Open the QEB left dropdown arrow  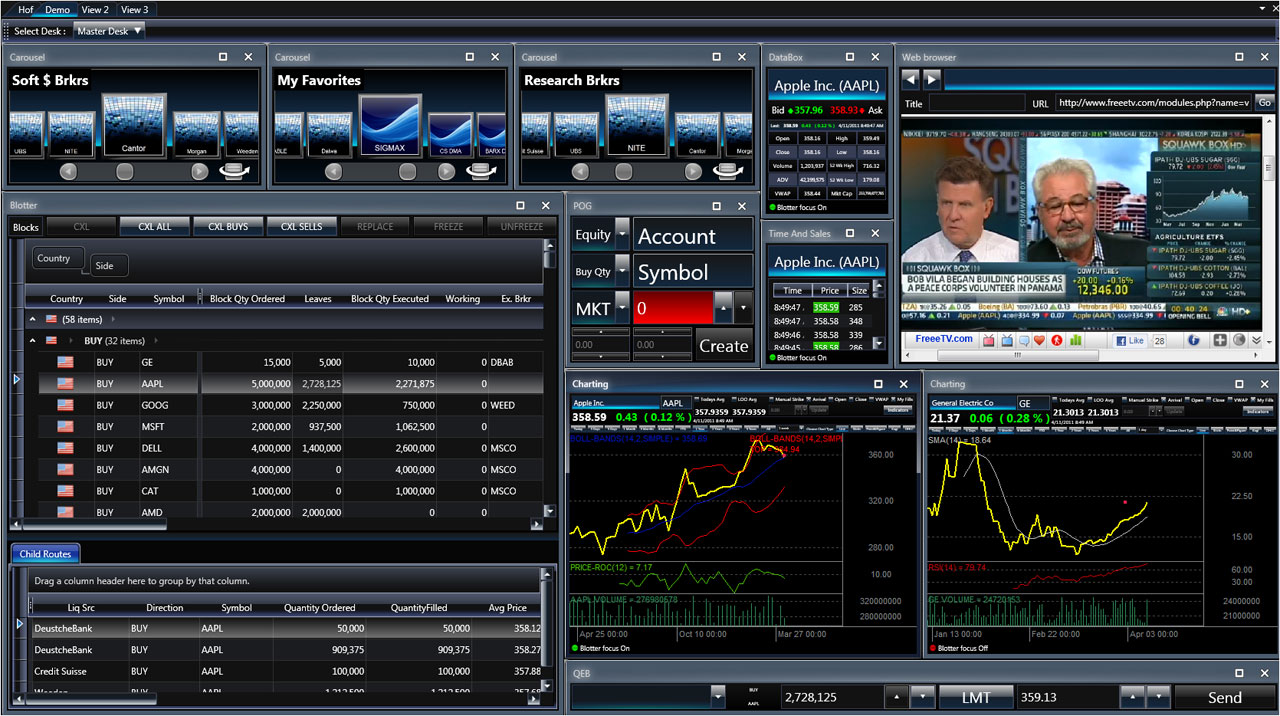717,696
